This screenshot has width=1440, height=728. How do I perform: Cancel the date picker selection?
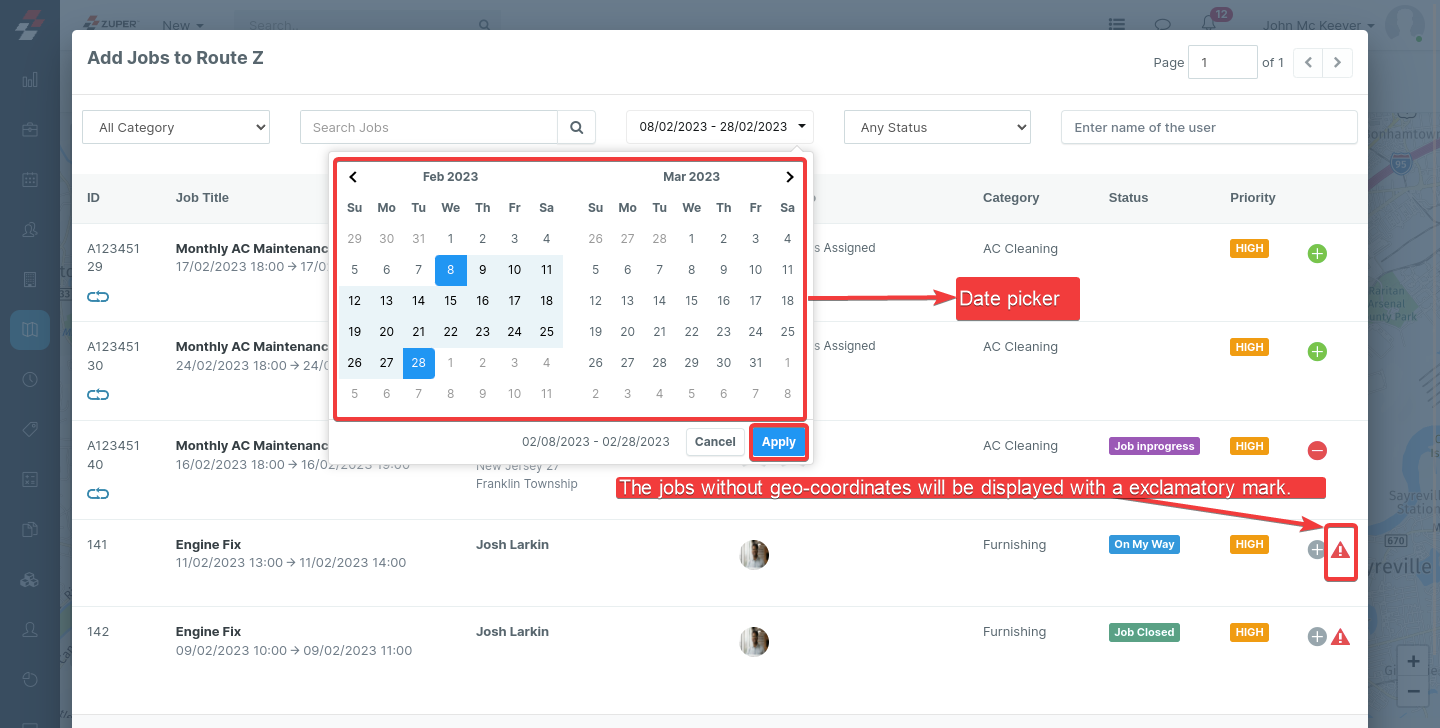click(715, 442)
